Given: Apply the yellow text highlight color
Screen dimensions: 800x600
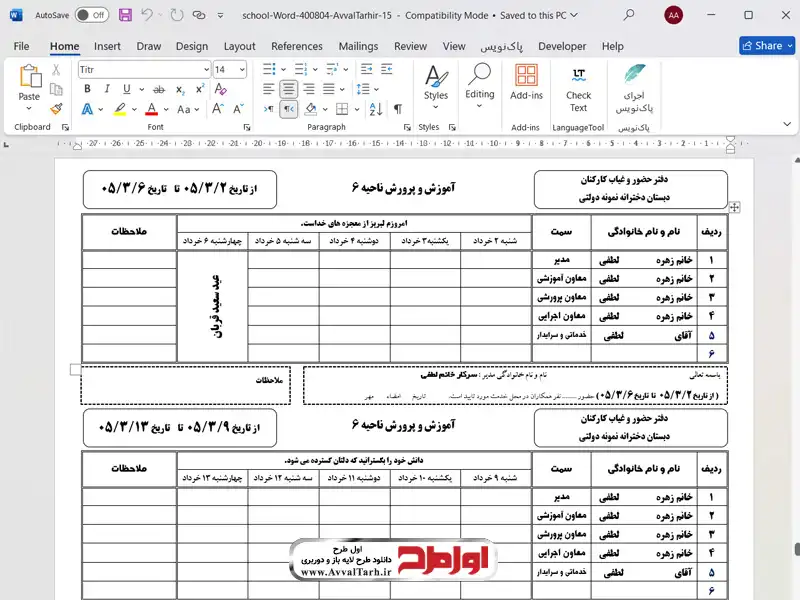Looking at the screenshot, I should 120,108.
